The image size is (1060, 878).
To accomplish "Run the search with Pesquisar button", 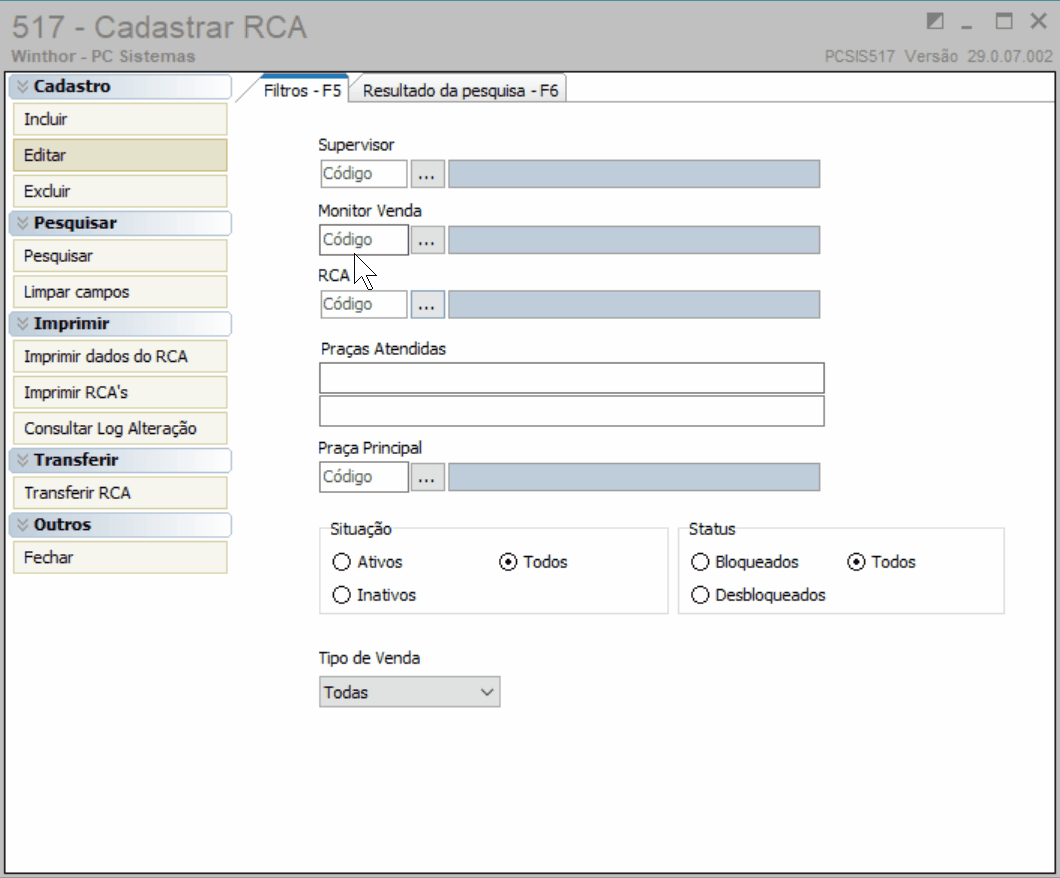I will pos(120,256).
